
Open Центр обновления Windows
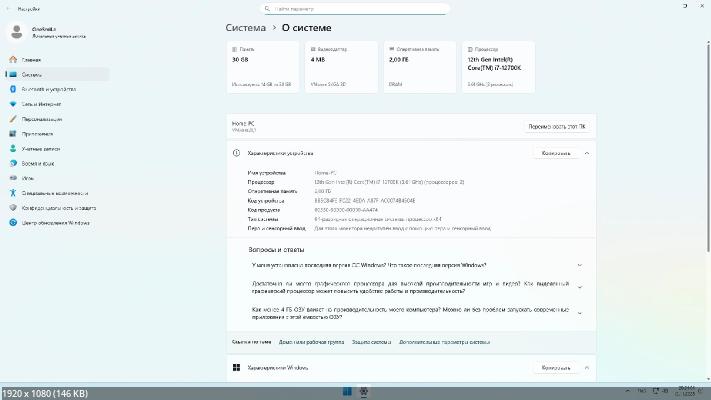[x=56, y=222]
